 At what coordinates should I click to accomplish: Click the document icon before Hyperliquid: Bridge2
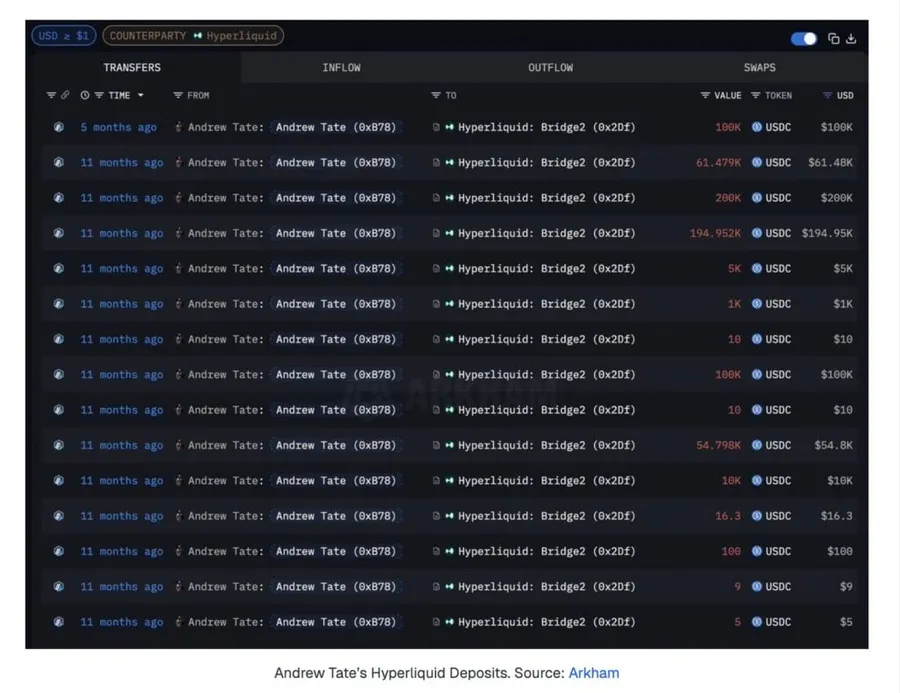[437, 127]
